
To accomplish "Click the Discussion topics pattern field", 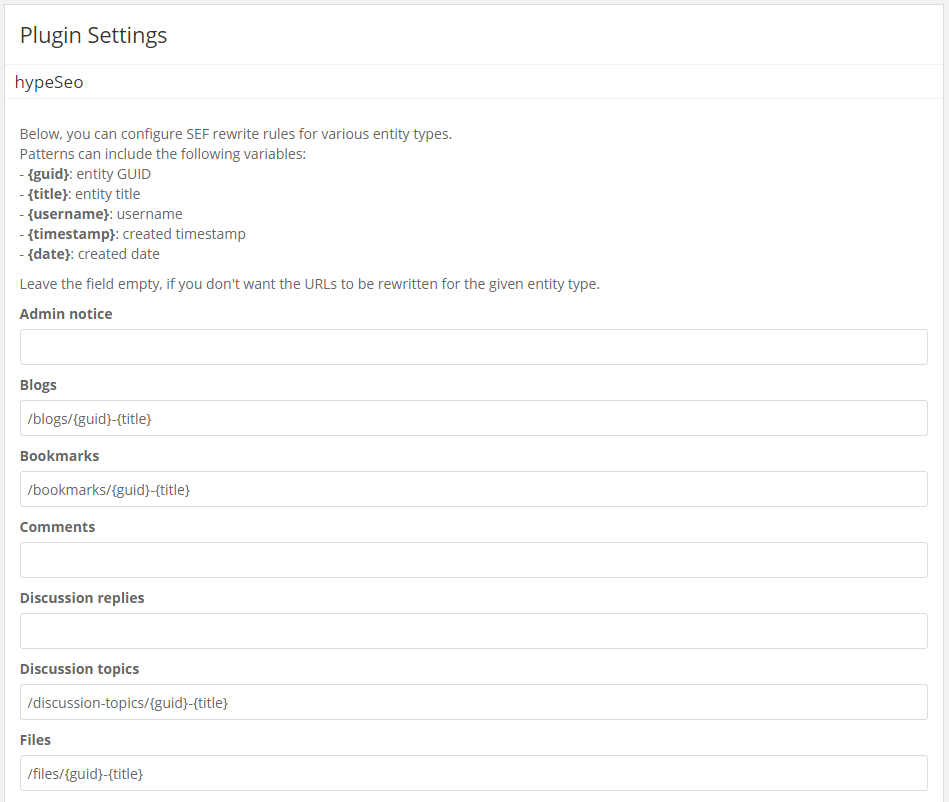I will click(x=473, y=702).
